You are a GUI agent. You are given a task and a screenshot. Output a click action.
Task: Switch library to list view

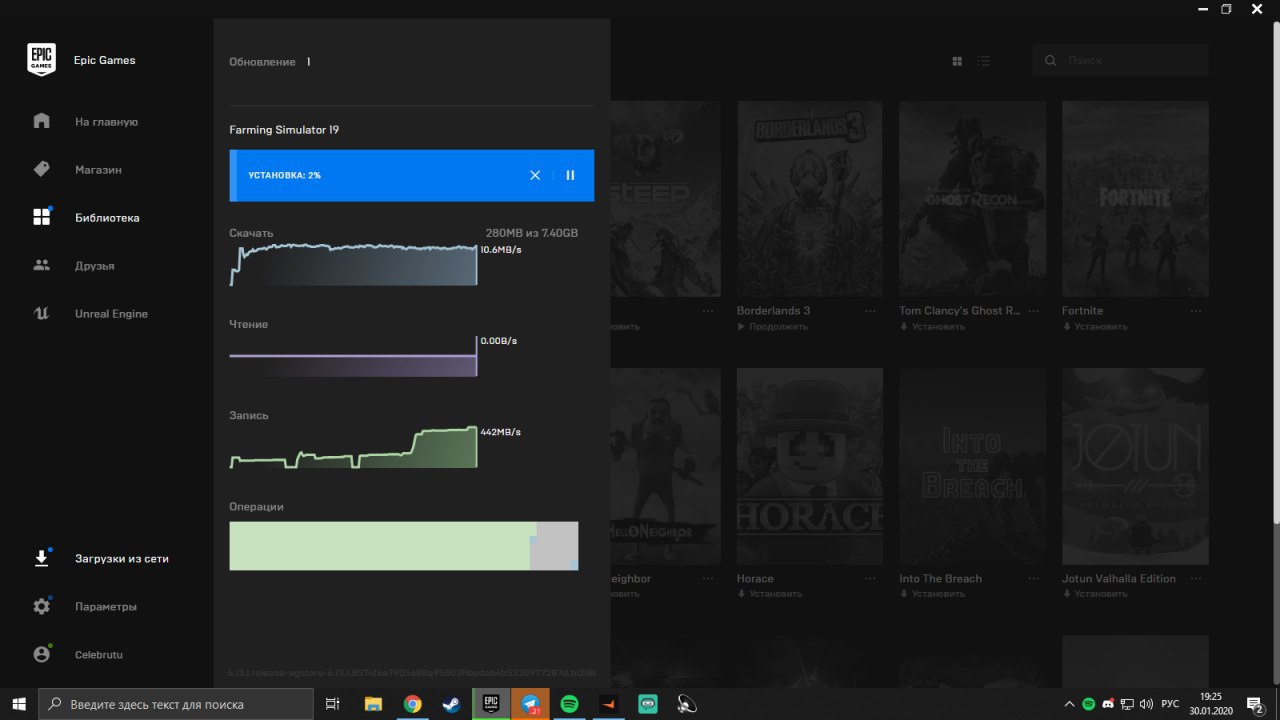(x=984, y=61)
